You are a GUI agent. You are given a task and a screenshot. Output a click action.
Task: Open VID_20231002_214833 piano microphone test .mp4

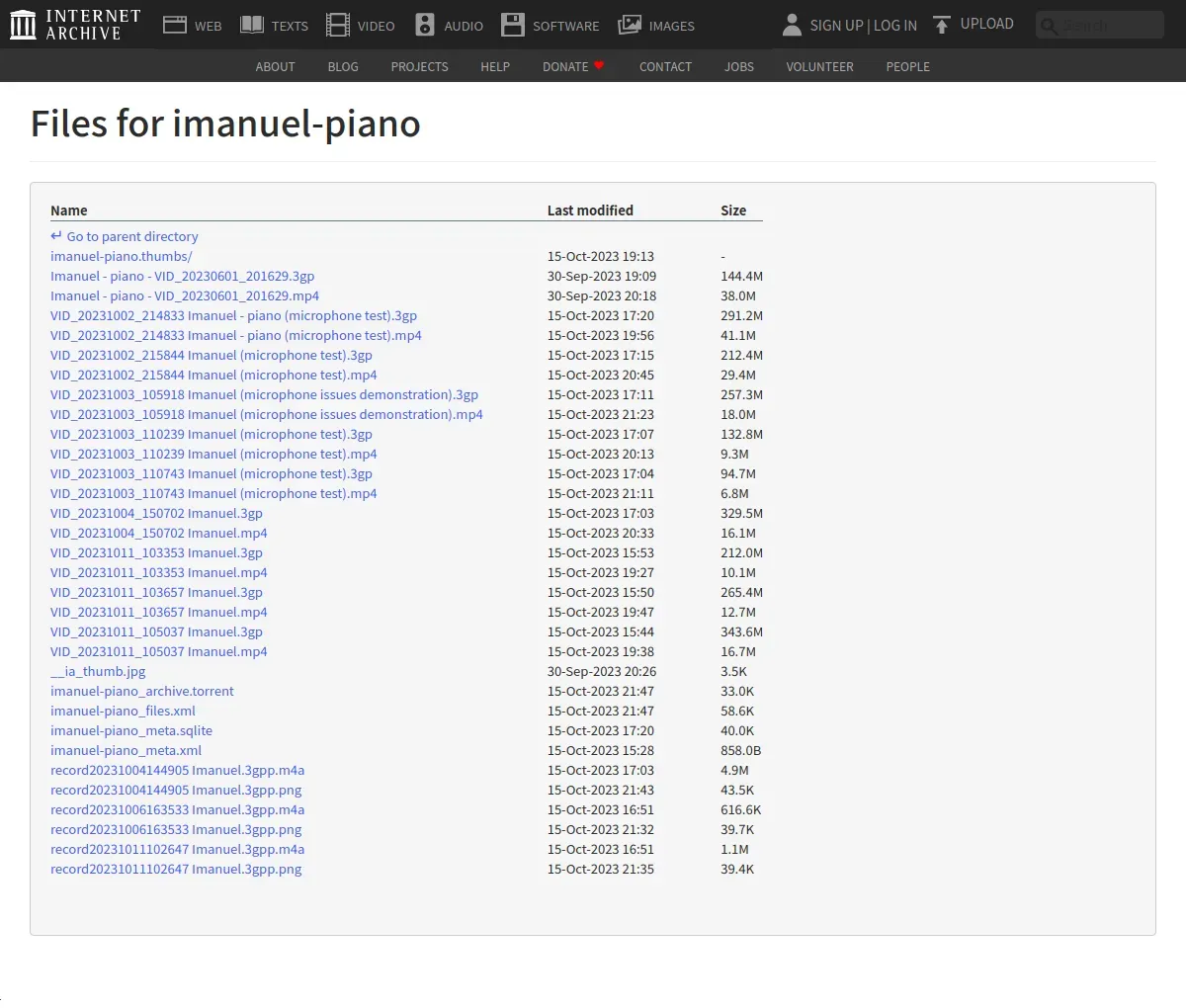[x=236, y=335]
